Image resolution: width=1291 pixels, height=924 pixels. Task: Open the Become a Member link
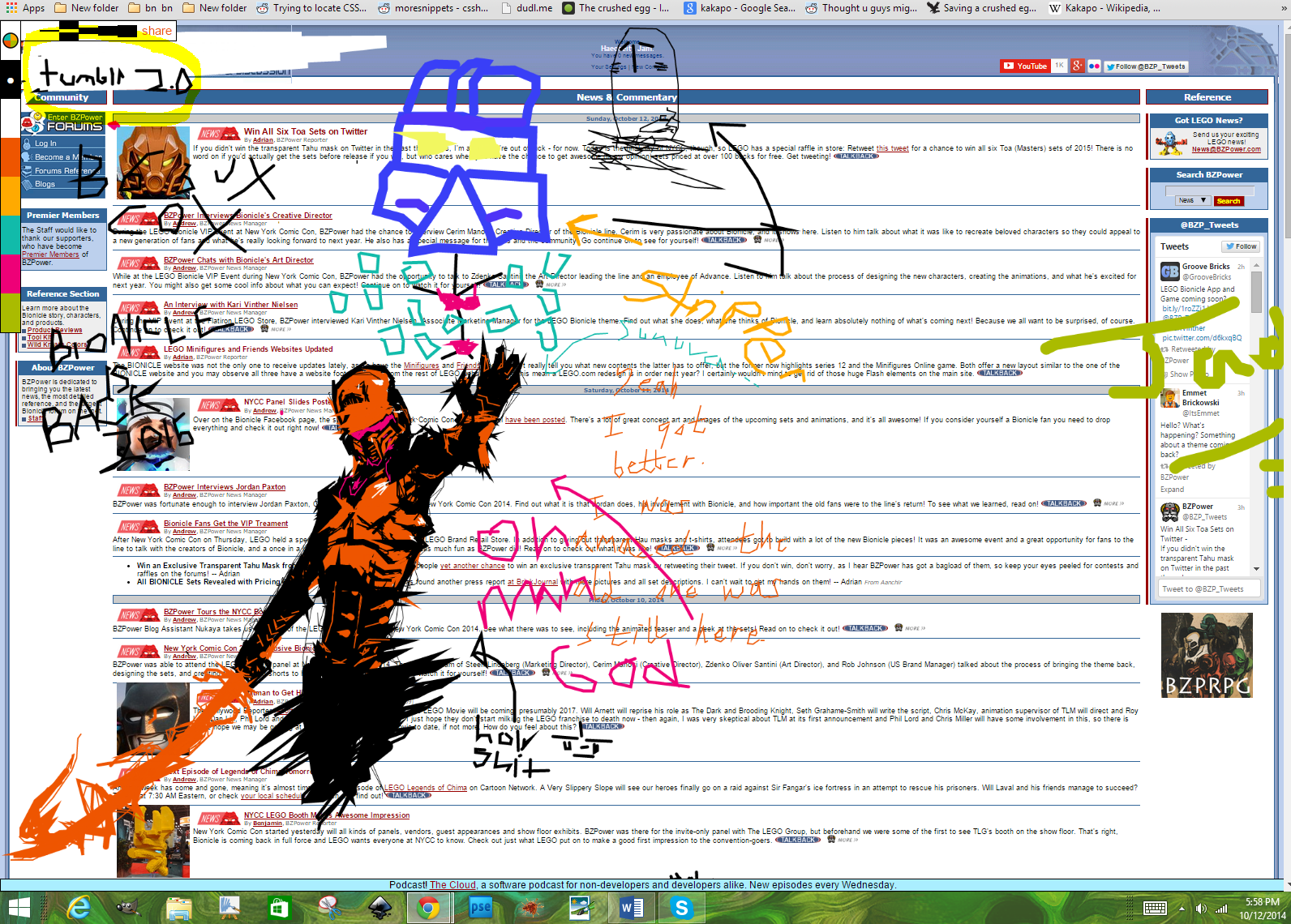tap(68, 157)
